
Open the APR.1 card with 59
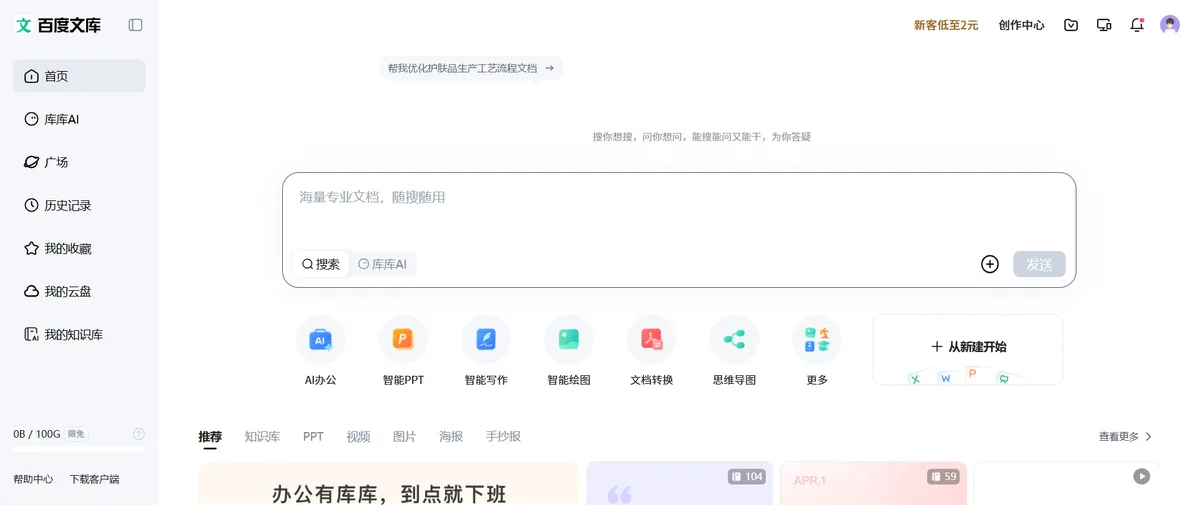873,483
